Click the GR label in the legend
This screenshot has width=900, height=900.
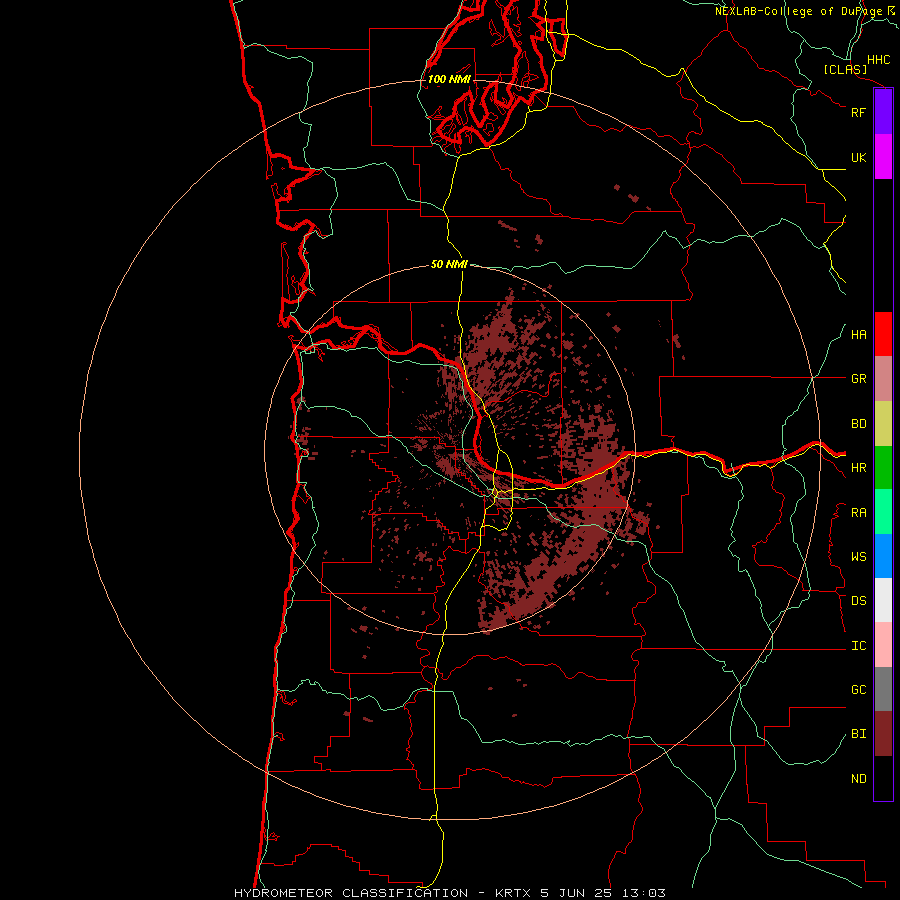[858, 379]
